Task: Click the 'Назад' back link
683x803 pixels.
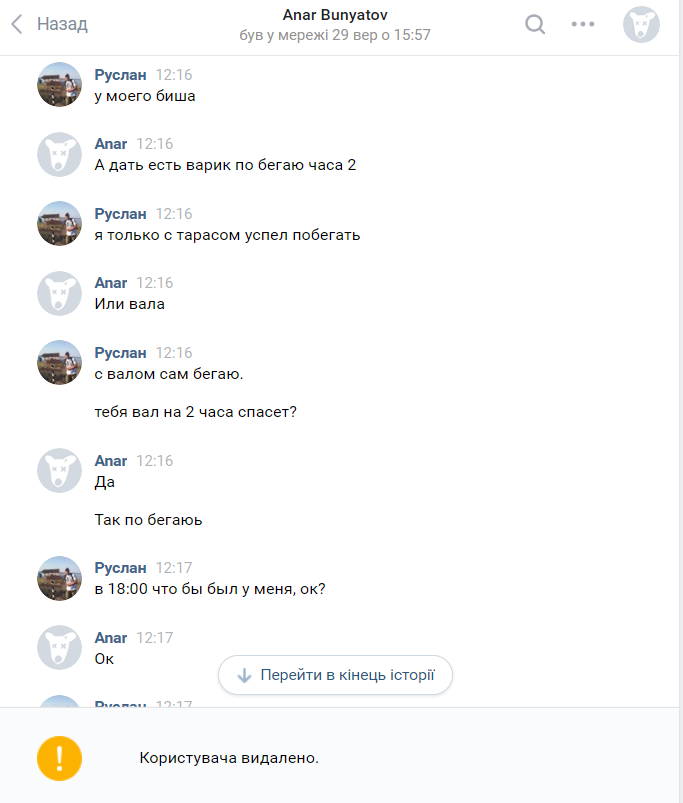Action: (x=62, y=24)
